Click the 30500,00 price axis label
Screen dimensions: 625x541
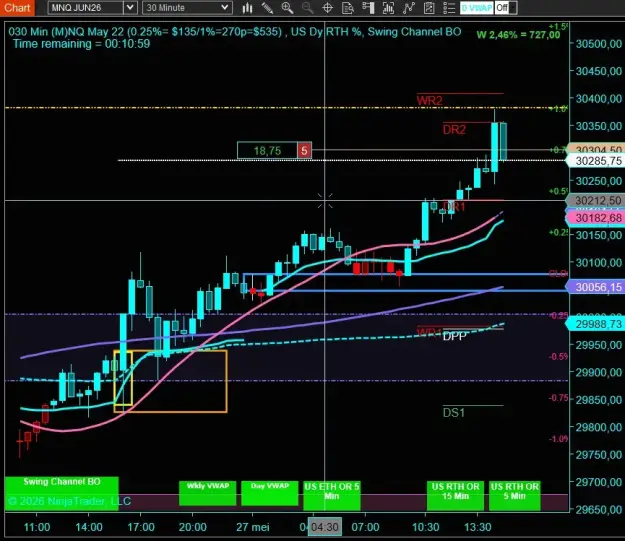click(x=599, y=44)
